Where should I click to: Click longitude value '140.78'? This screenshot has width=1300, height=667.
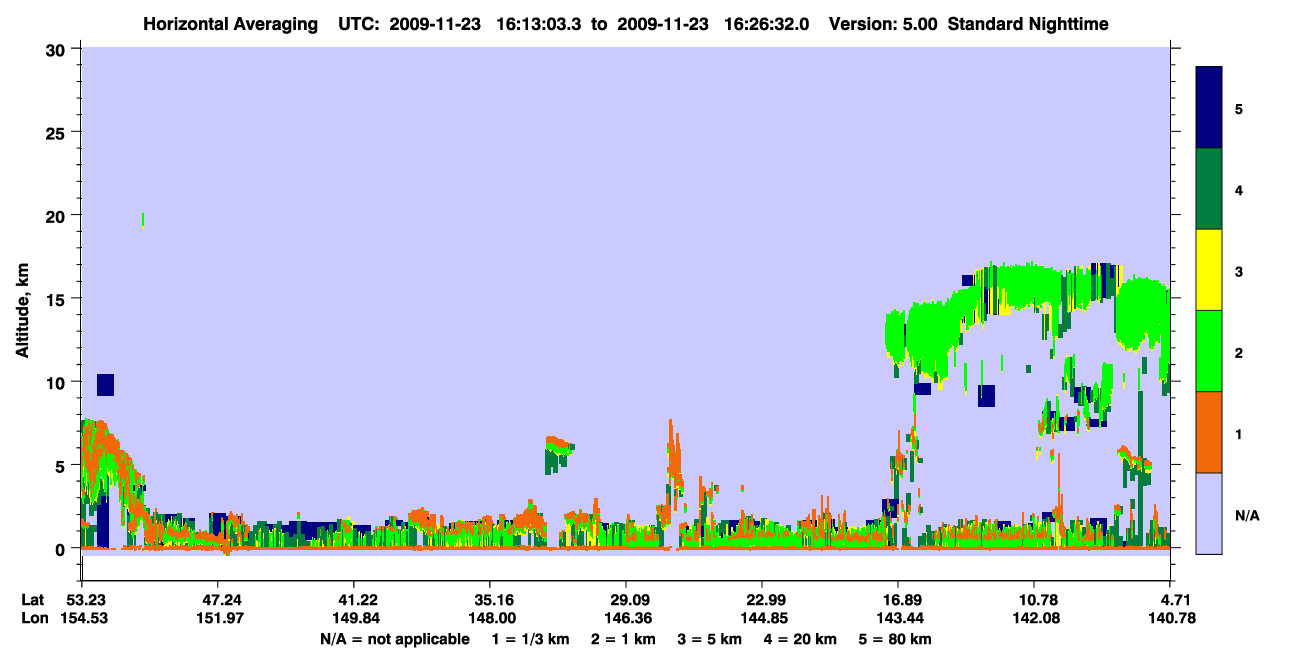click(1171, 618)
